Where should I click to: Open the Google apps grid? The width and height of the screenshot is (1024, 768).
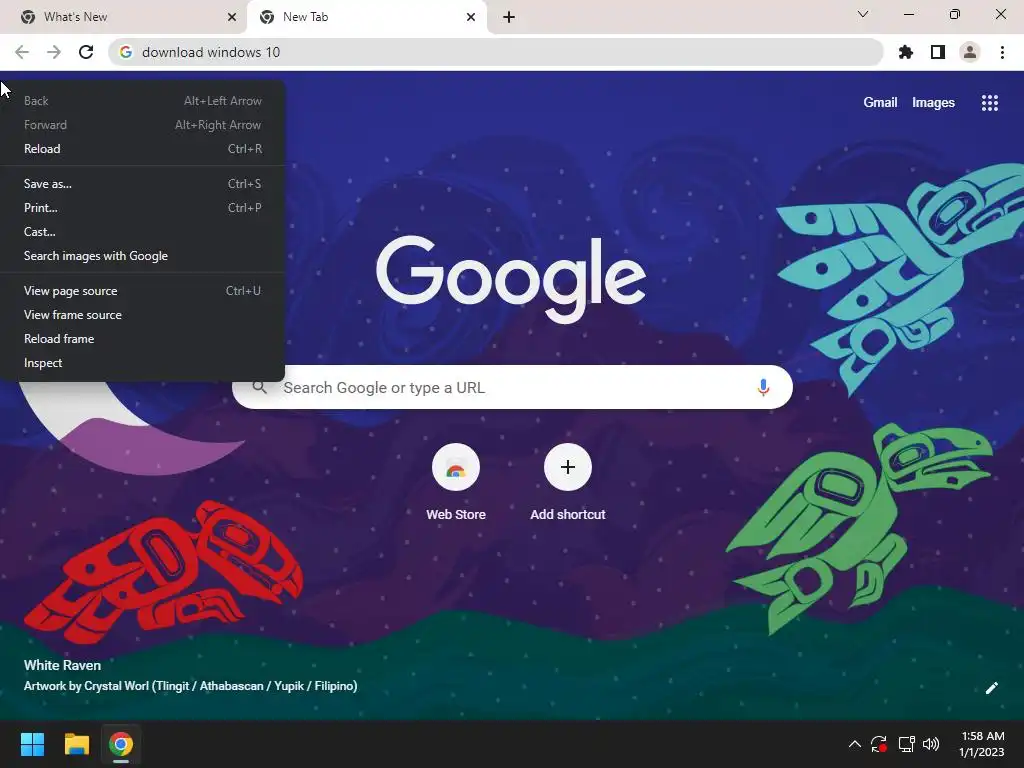pyautogui.click(x=990, y=103)
